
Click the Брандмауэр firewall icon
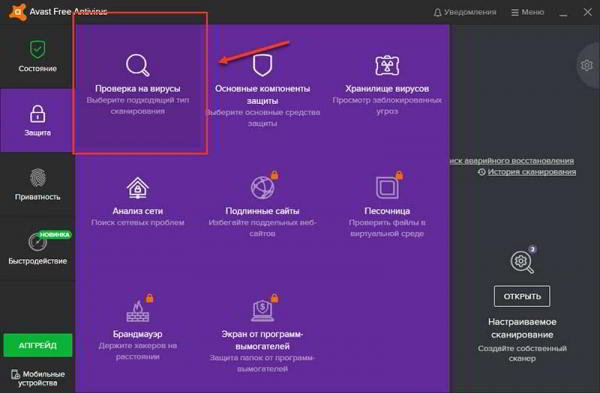[138, 311]
